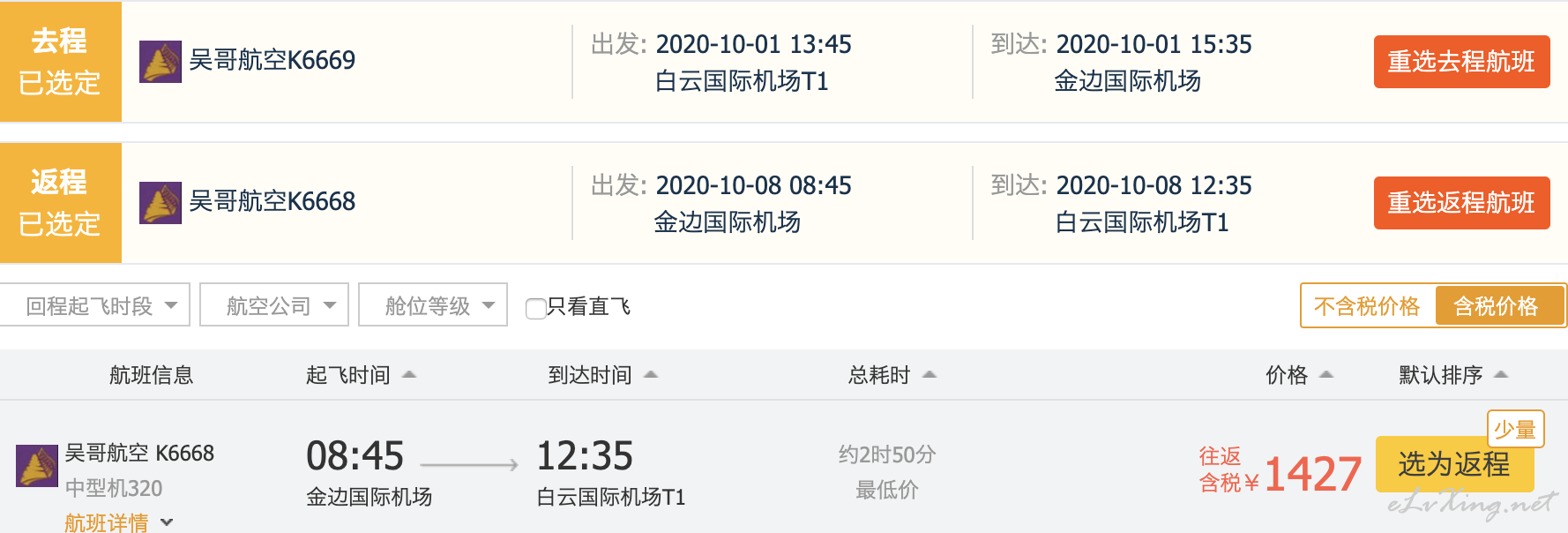Click 重选返程航班 button
Viewport: 1568px width, 533px height.
[x=1461, y=203]
